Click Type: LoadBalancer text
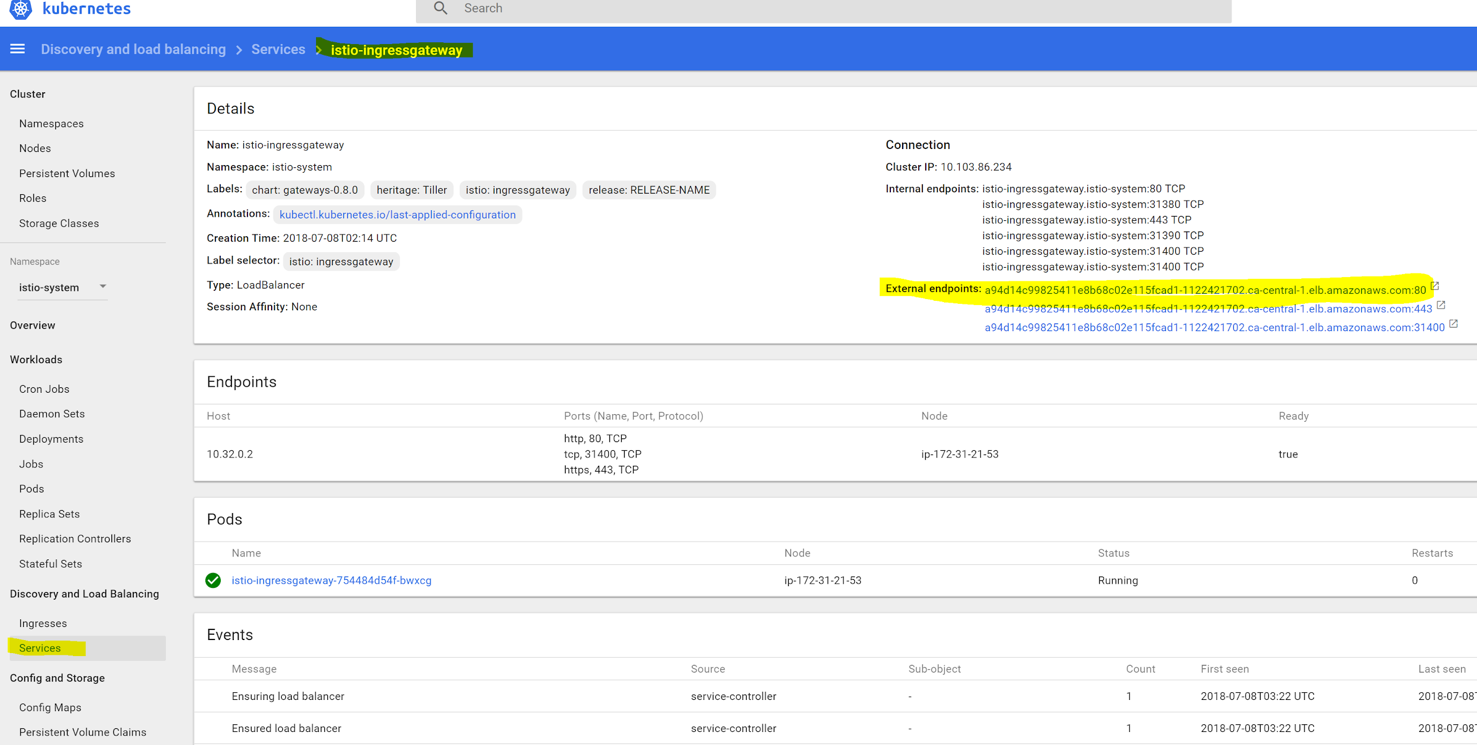This screenshot has height=745, width=1477. 256,285
